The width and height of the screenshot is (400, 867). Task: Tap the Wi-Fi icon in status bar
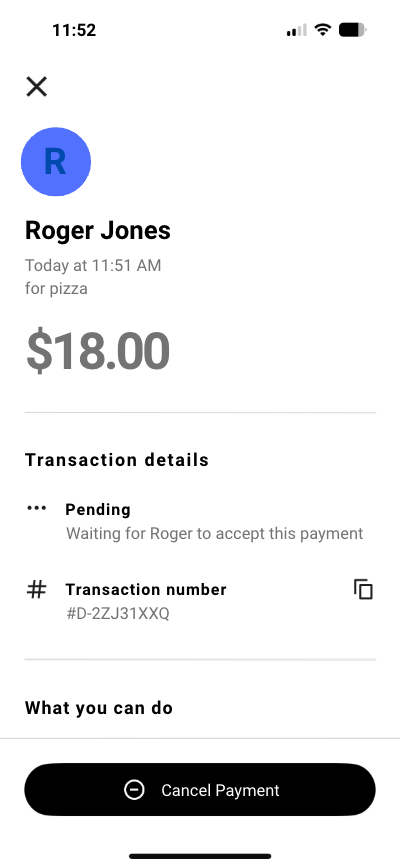click(322, 30)
